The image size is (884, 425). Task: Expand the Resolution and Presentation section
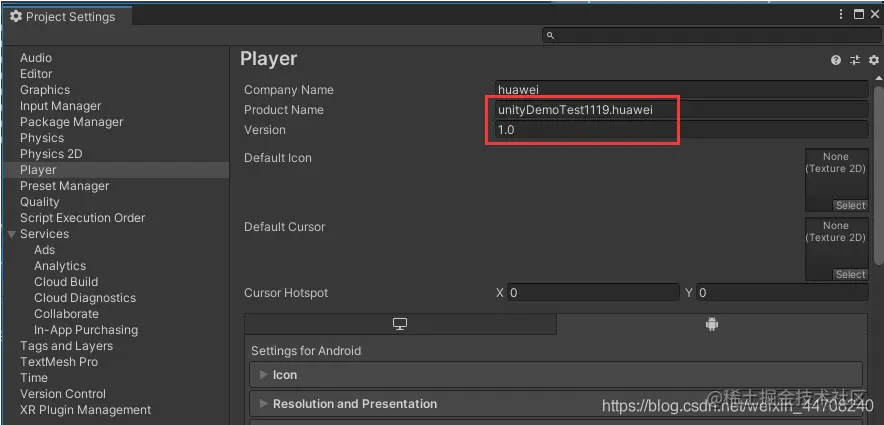(x=555, y=404)
